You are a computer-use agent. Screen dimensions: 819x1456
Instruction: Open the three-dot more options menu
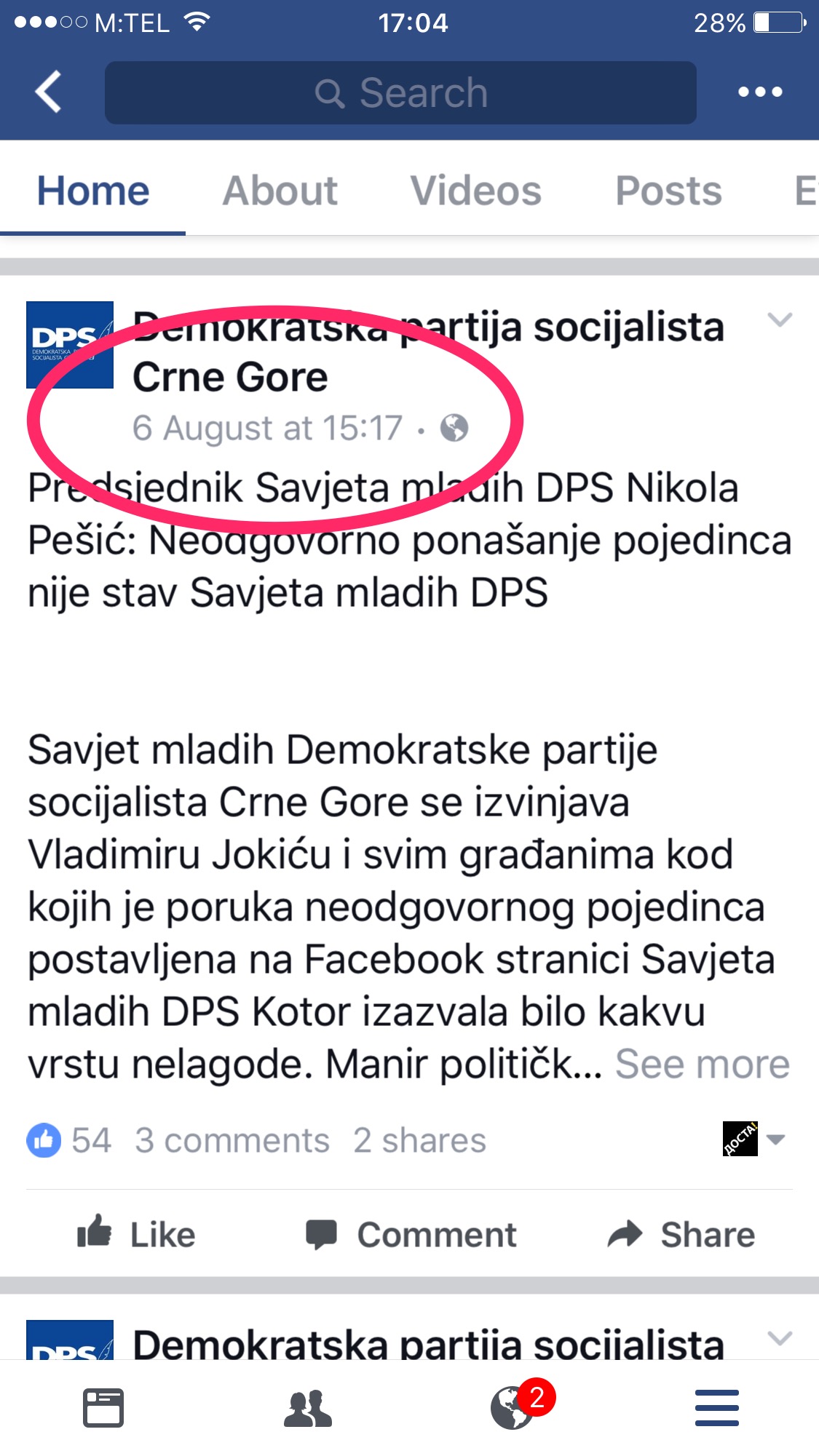click(x=760, y=92)
